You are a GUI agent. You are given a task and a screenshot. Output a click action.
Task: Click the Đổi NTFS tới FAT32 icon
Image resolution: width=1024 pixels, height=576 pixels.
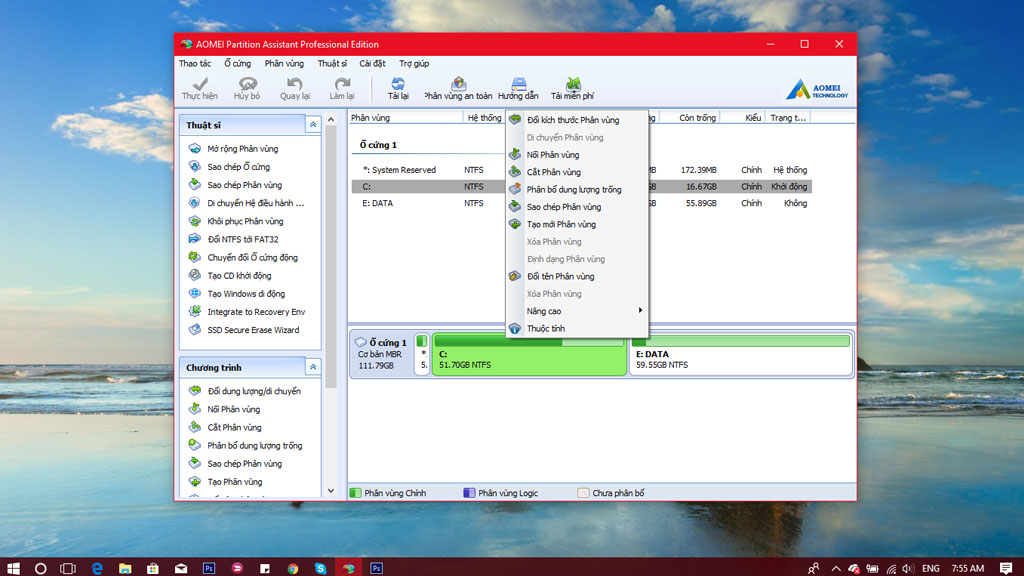coord(195,239)
